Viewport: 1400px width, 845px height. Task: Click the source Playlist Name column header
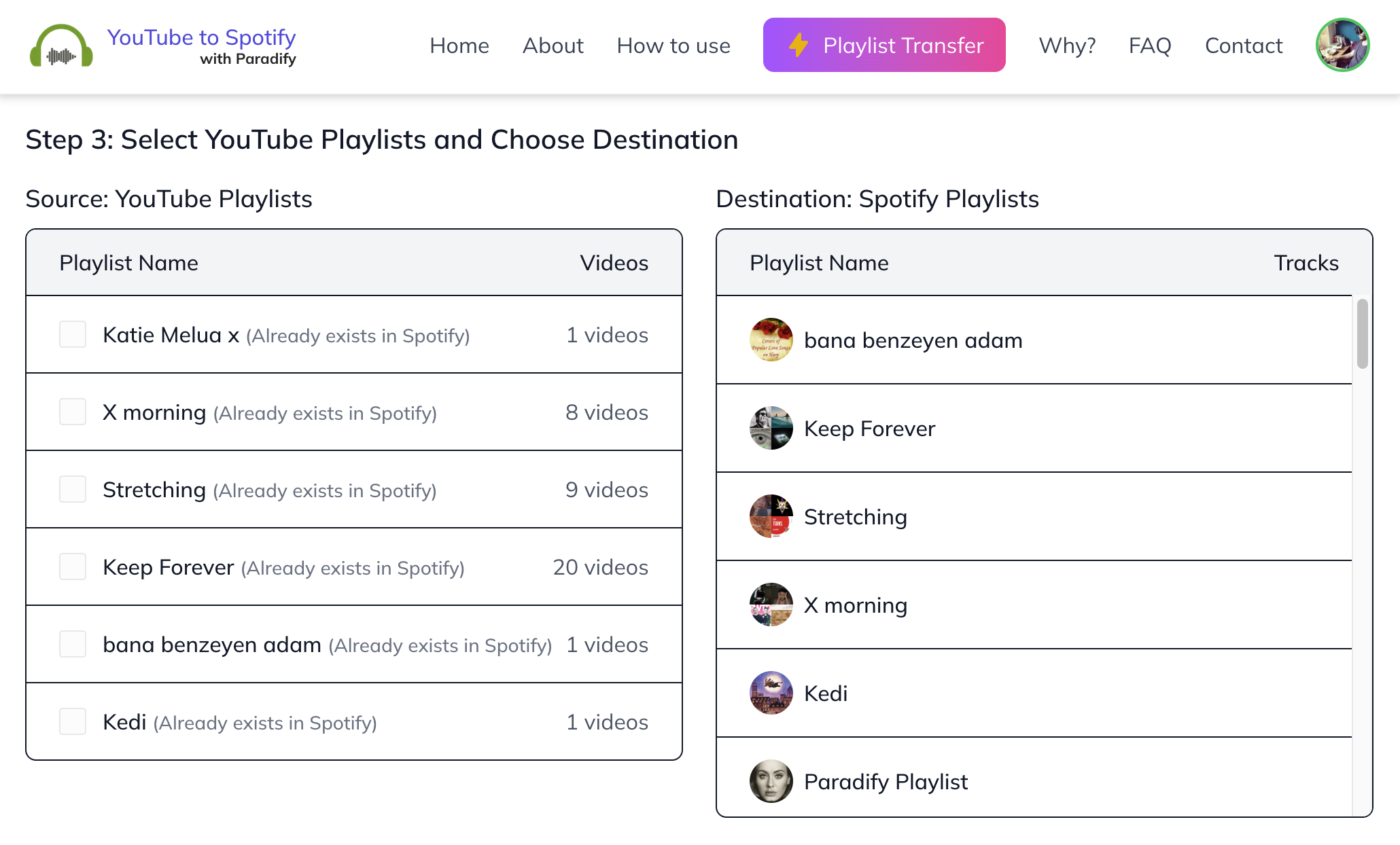128,263
